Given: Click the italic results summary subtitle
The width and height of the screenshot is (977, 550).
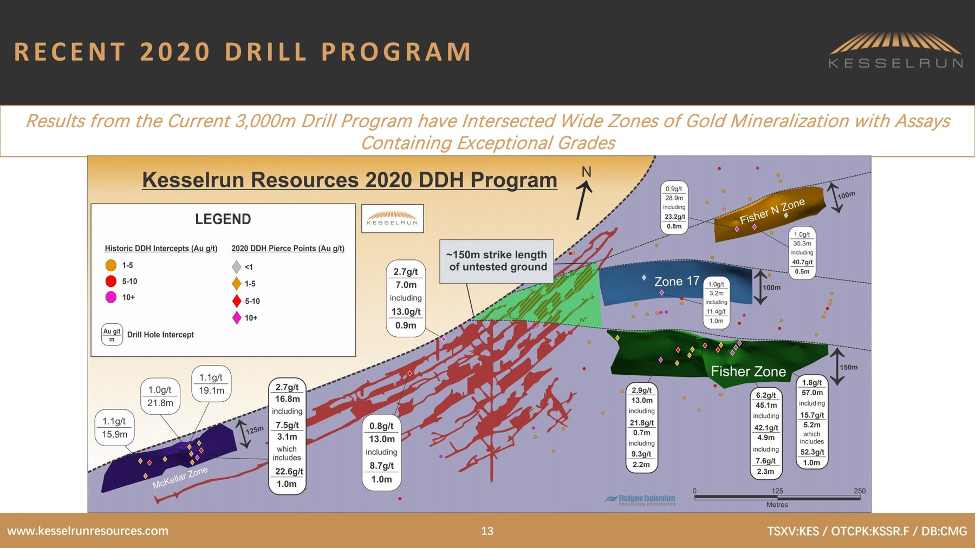Looking at the screenshot, I should [x=488, y=132].
